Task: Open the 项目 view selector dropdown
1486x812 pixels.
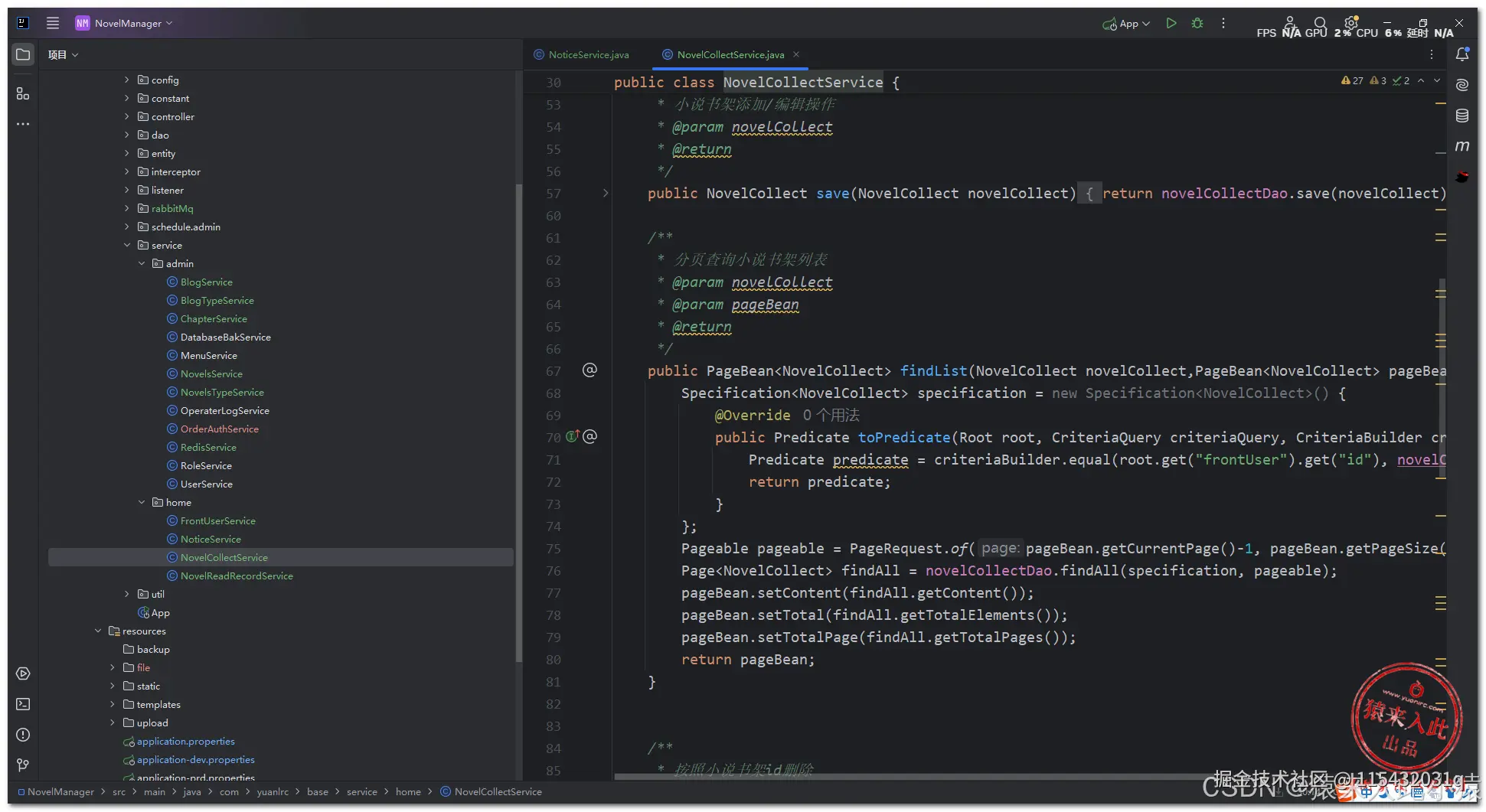Action: (x=63, y=55)
